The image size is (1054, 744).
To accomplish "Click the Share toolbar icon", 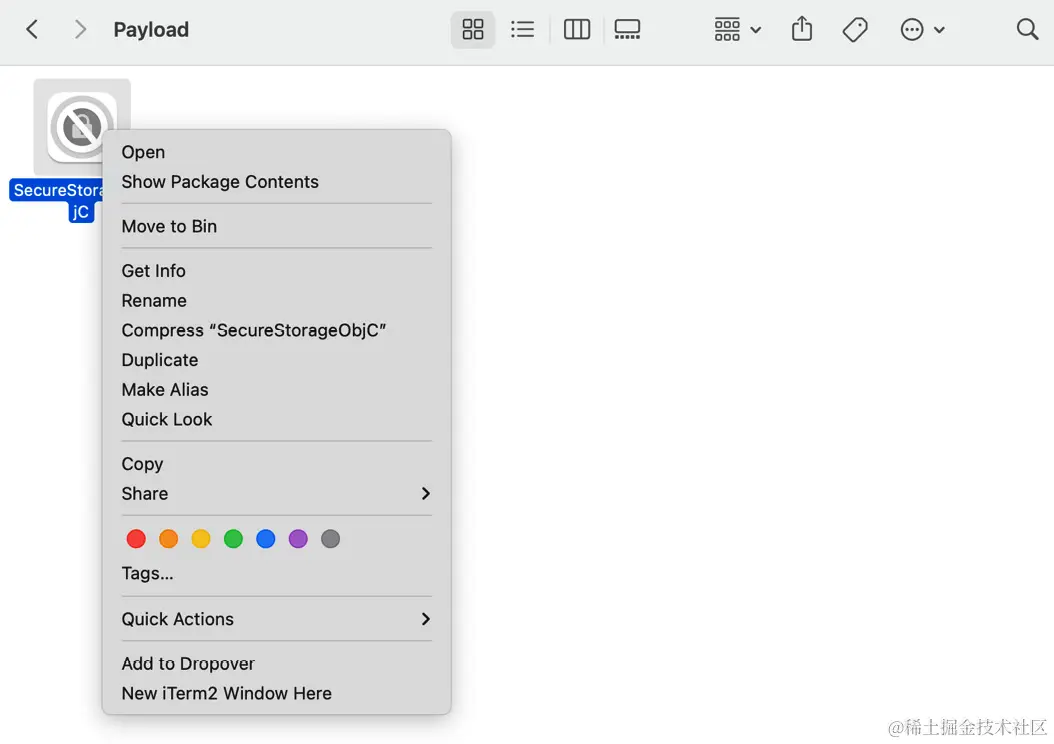I will point(802,30).
